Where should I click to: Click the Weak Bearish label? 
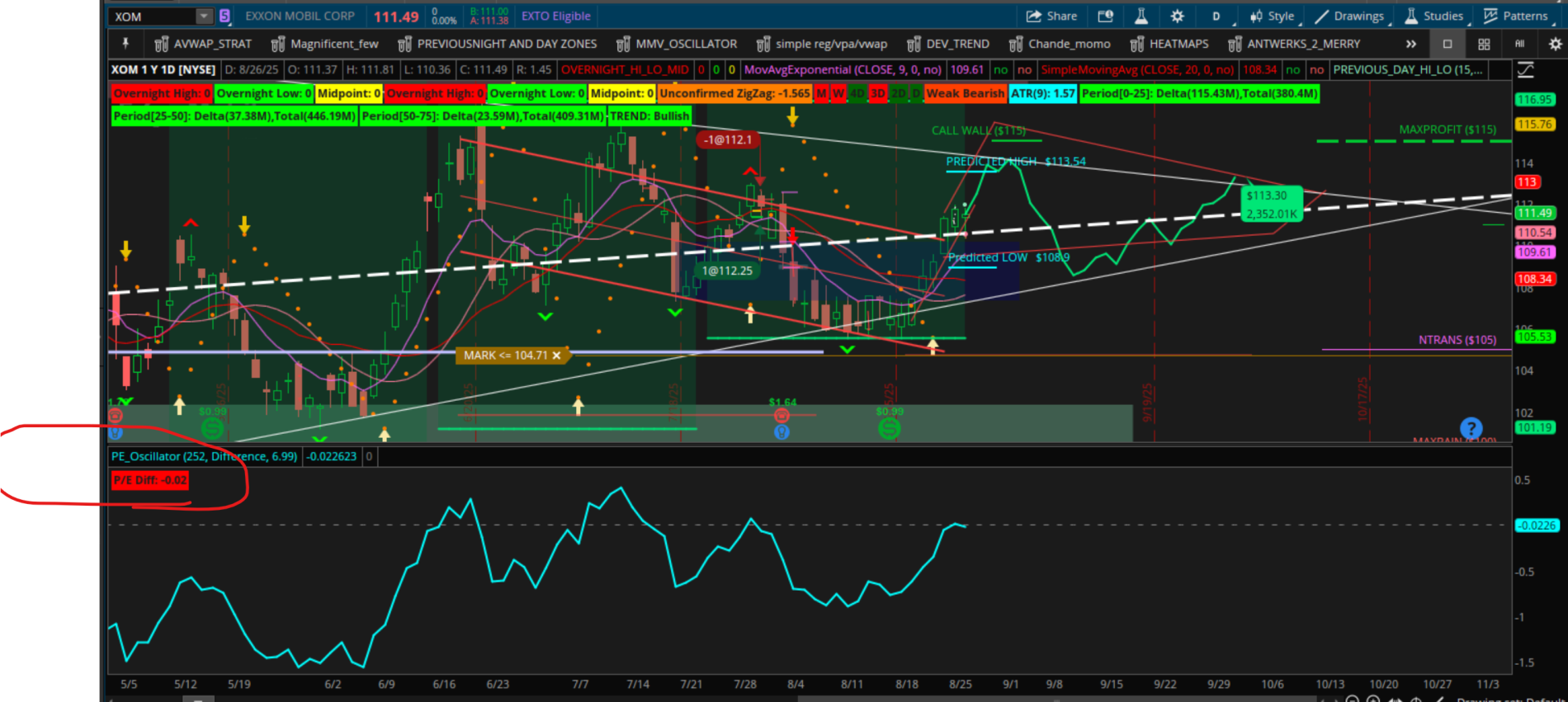965,93
